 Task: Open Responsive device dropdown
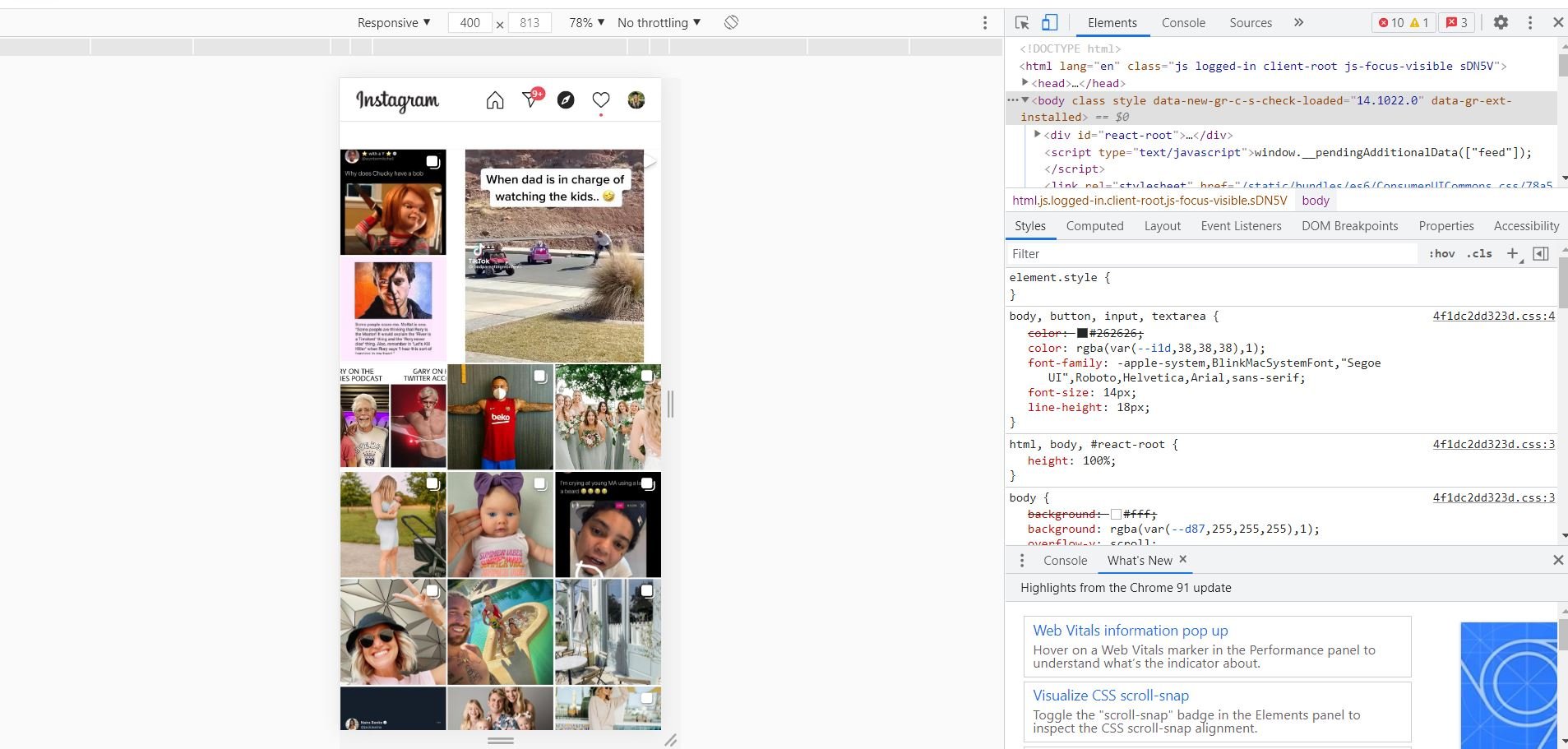pyautogui.click(x=394, y=23)
